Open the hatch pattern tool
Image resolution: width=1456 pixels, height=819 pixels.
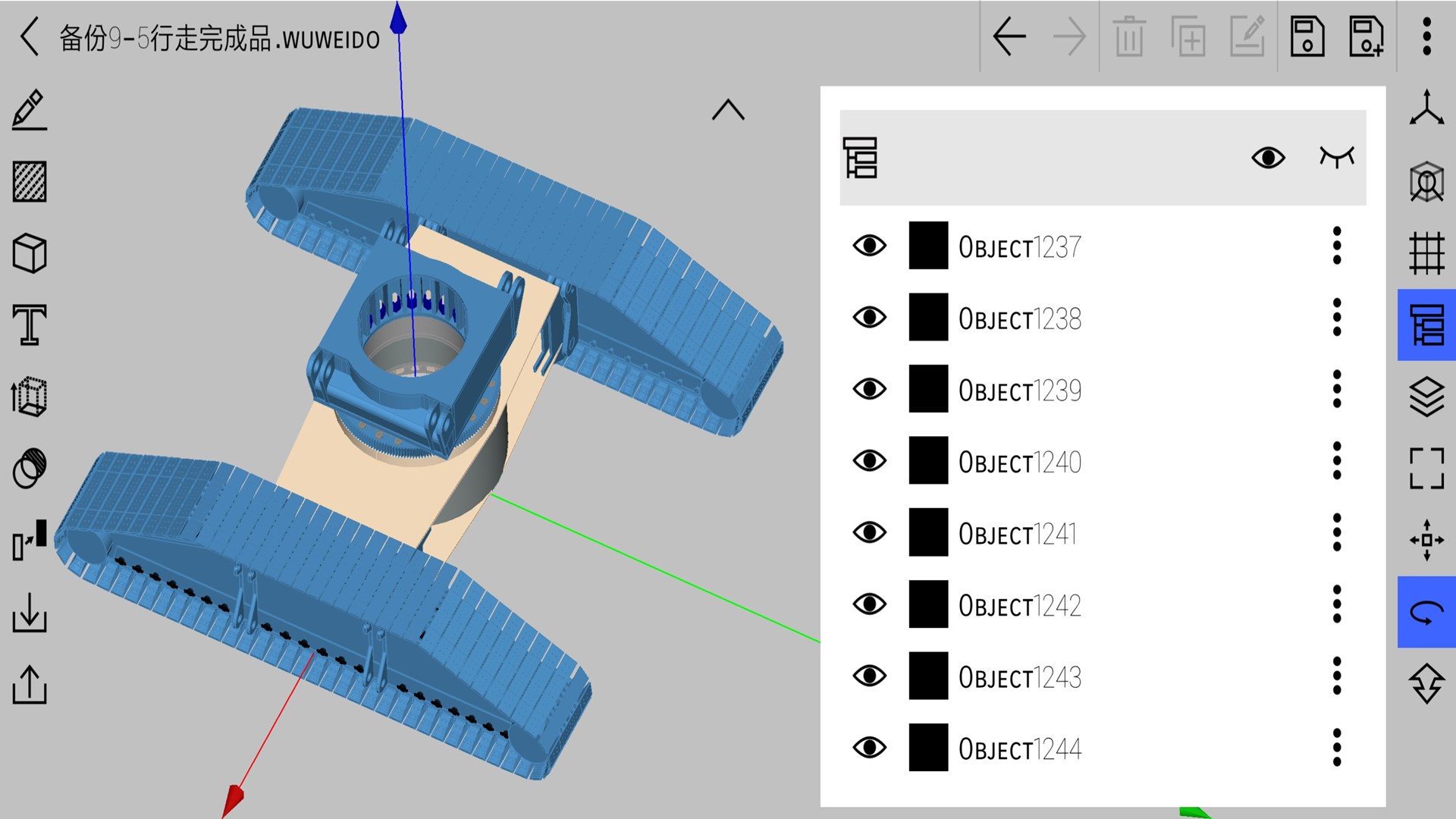click(30, 182)
